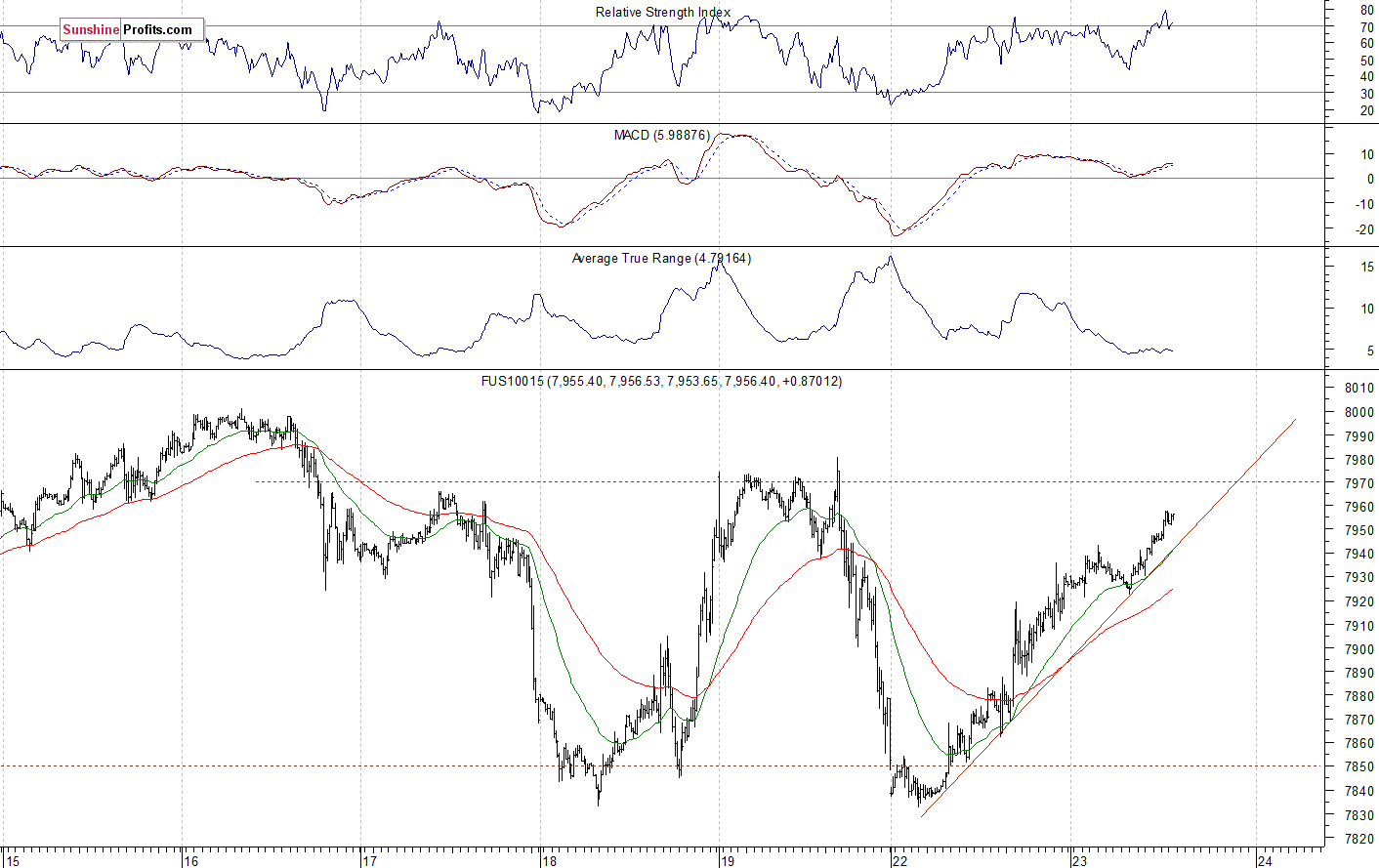Click the SunshineProfits.com logo
This screenshot has width=1379, height=868.
[x=132, y=29]
